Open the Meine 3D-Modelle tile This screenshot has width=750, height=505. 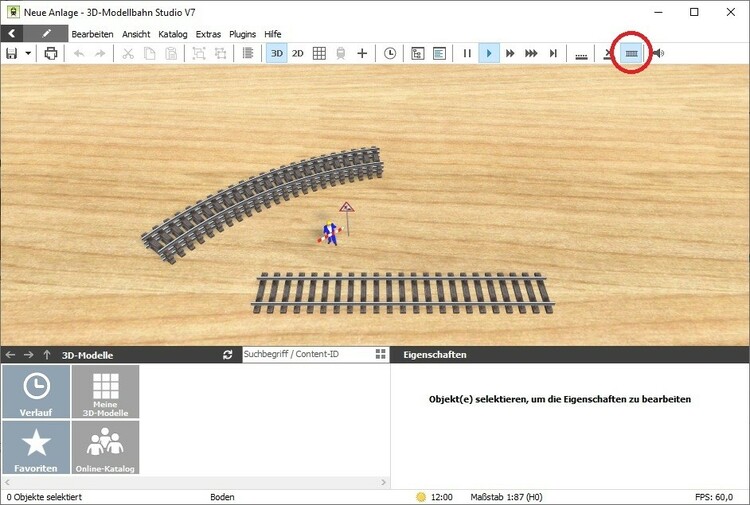point(105,392)
